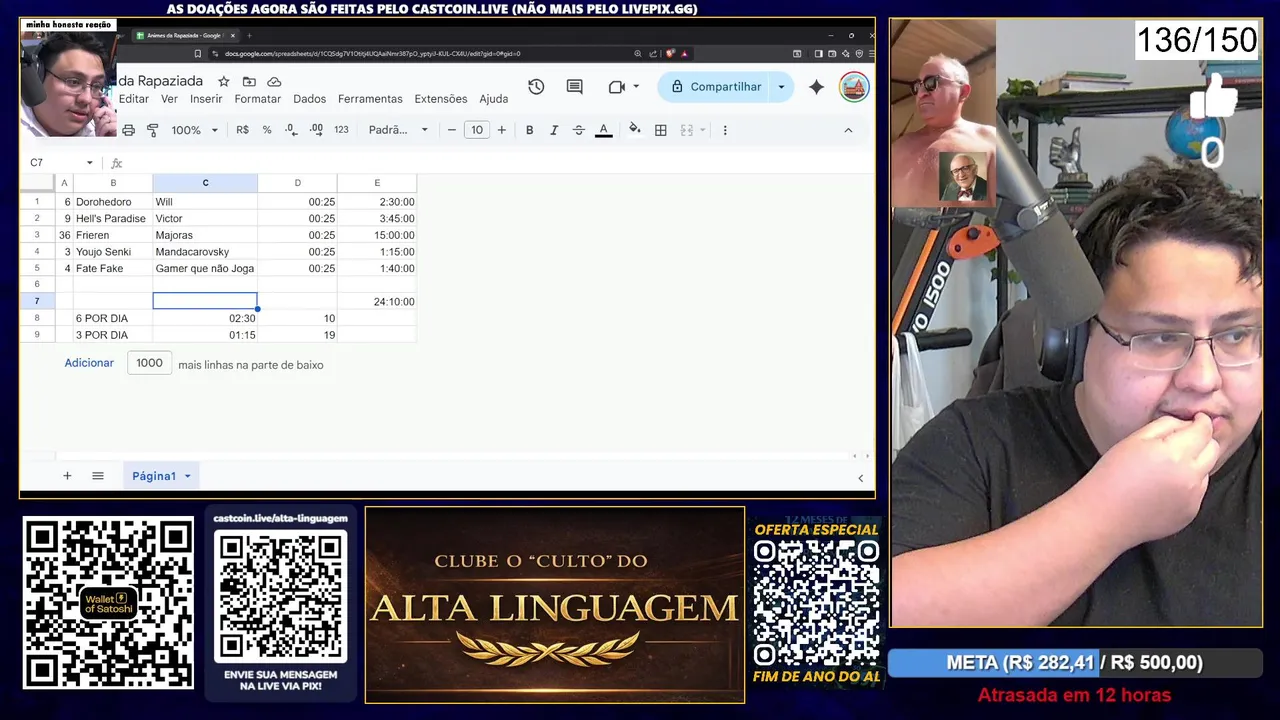Open the Extensões menu
Image resolution: width=1280 pixels, height=720 pixels.
point(441,99)
